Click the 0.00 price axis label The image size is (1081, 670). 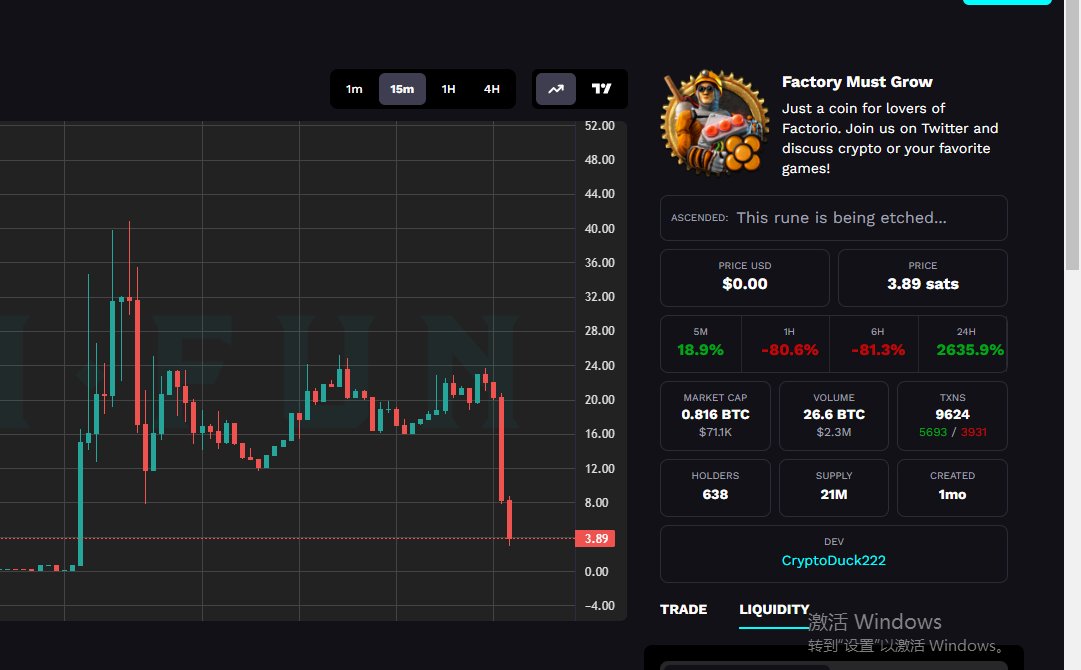[596, 571]
